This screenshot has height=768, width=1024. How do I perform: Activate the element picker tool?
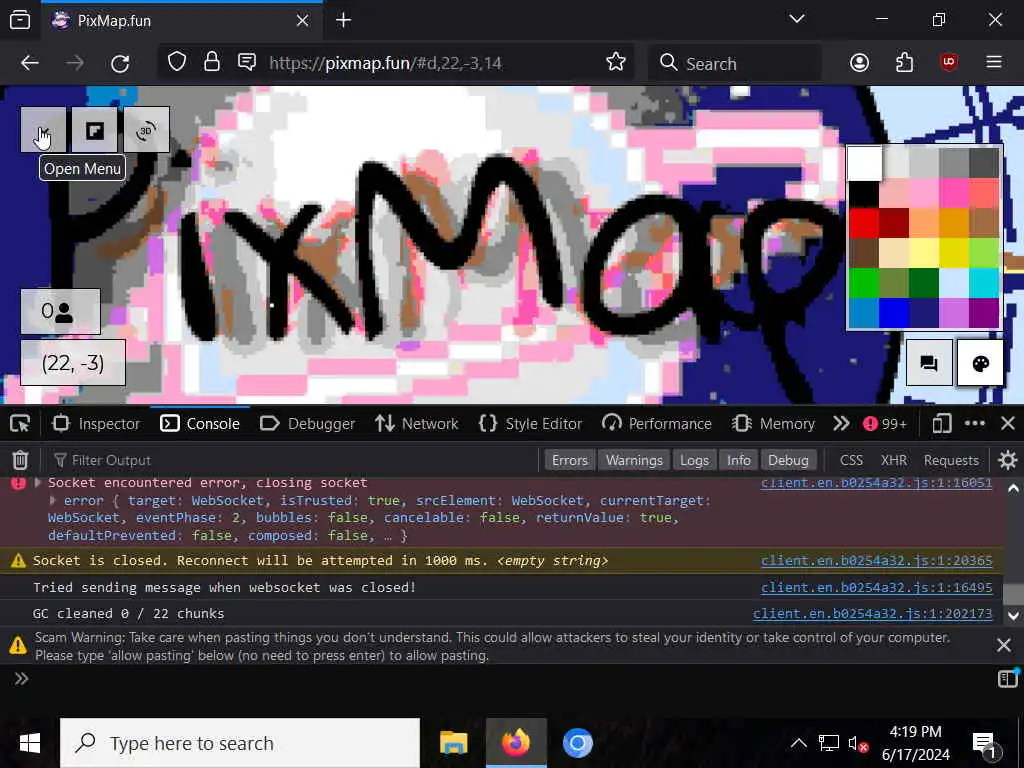click(20, 424)
